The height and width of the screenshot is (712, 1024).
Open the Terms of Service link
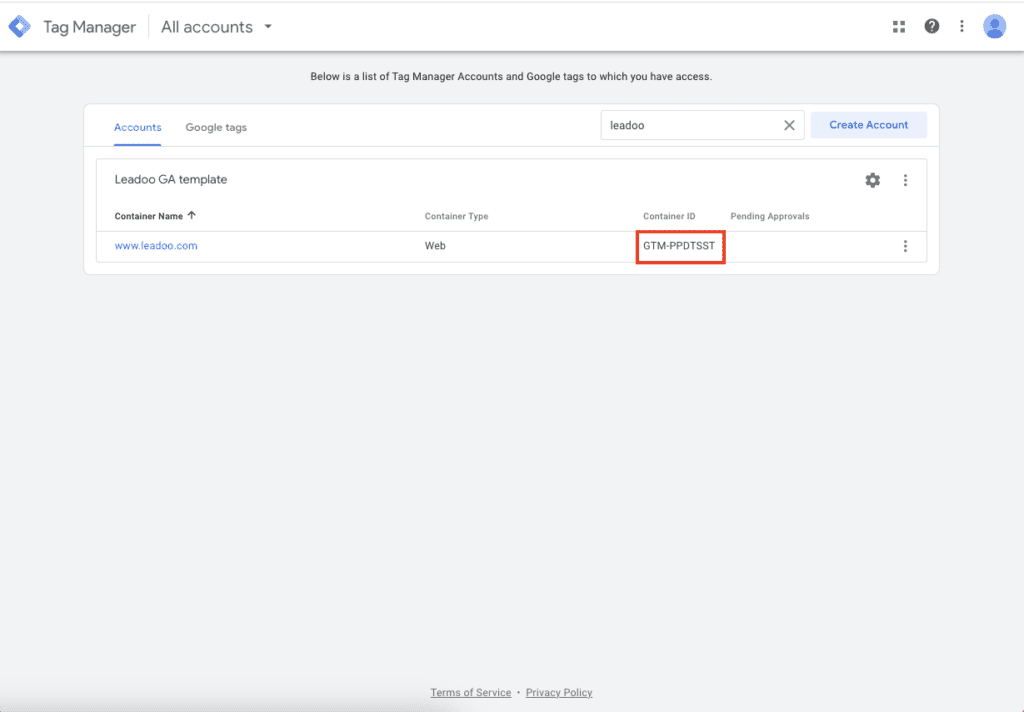(470, 692)
